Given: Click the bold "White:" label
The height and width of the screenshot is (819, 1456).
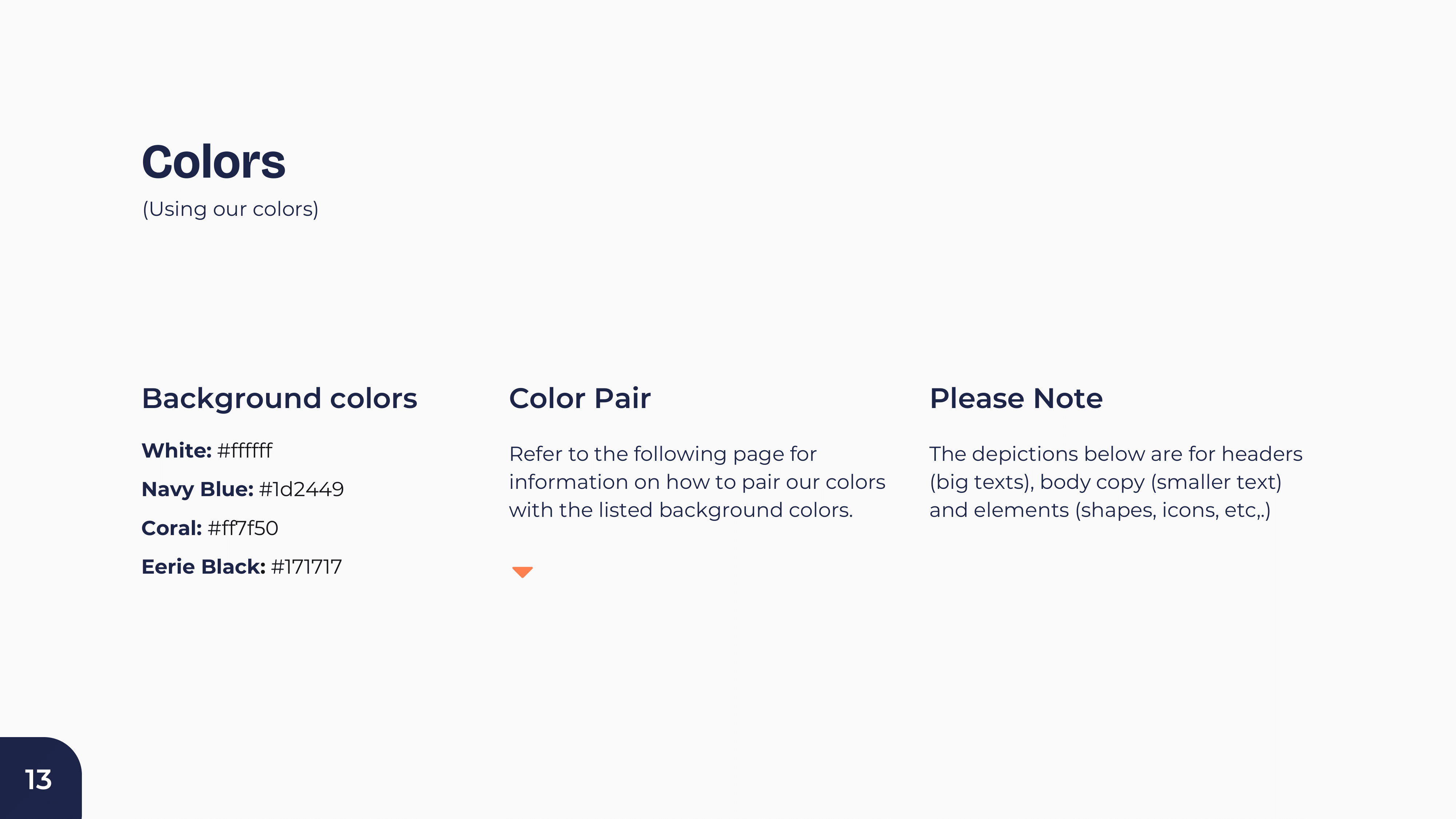Looking at the screenshot, I should tap(176, 451).
